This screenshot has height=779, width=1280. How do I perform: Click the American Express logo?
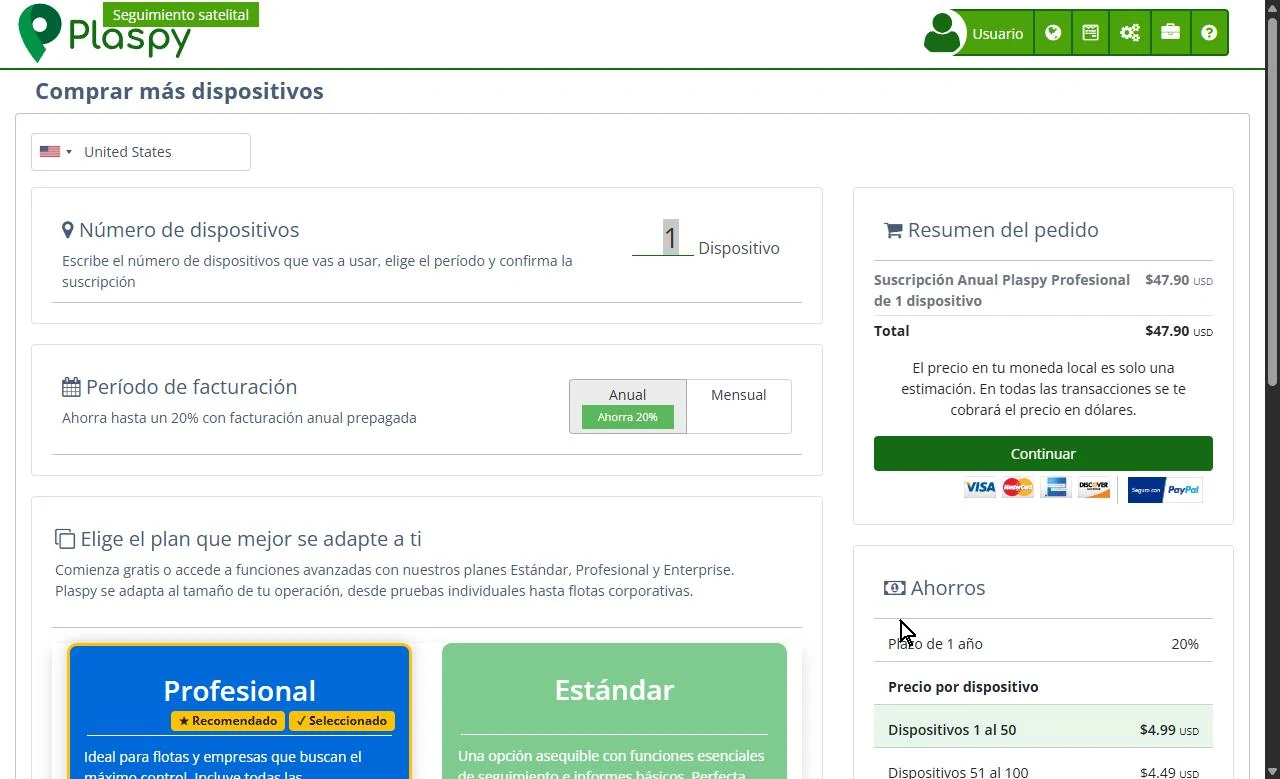click(1055, 488)
